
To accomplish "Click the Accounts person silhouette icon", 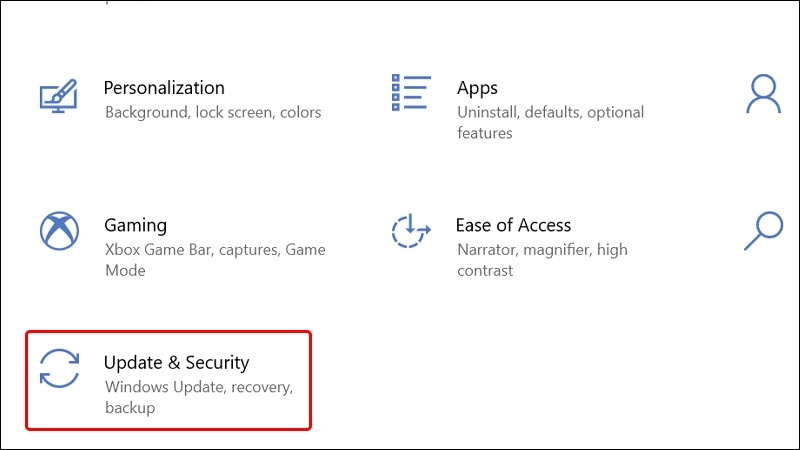I will [763, 94].
